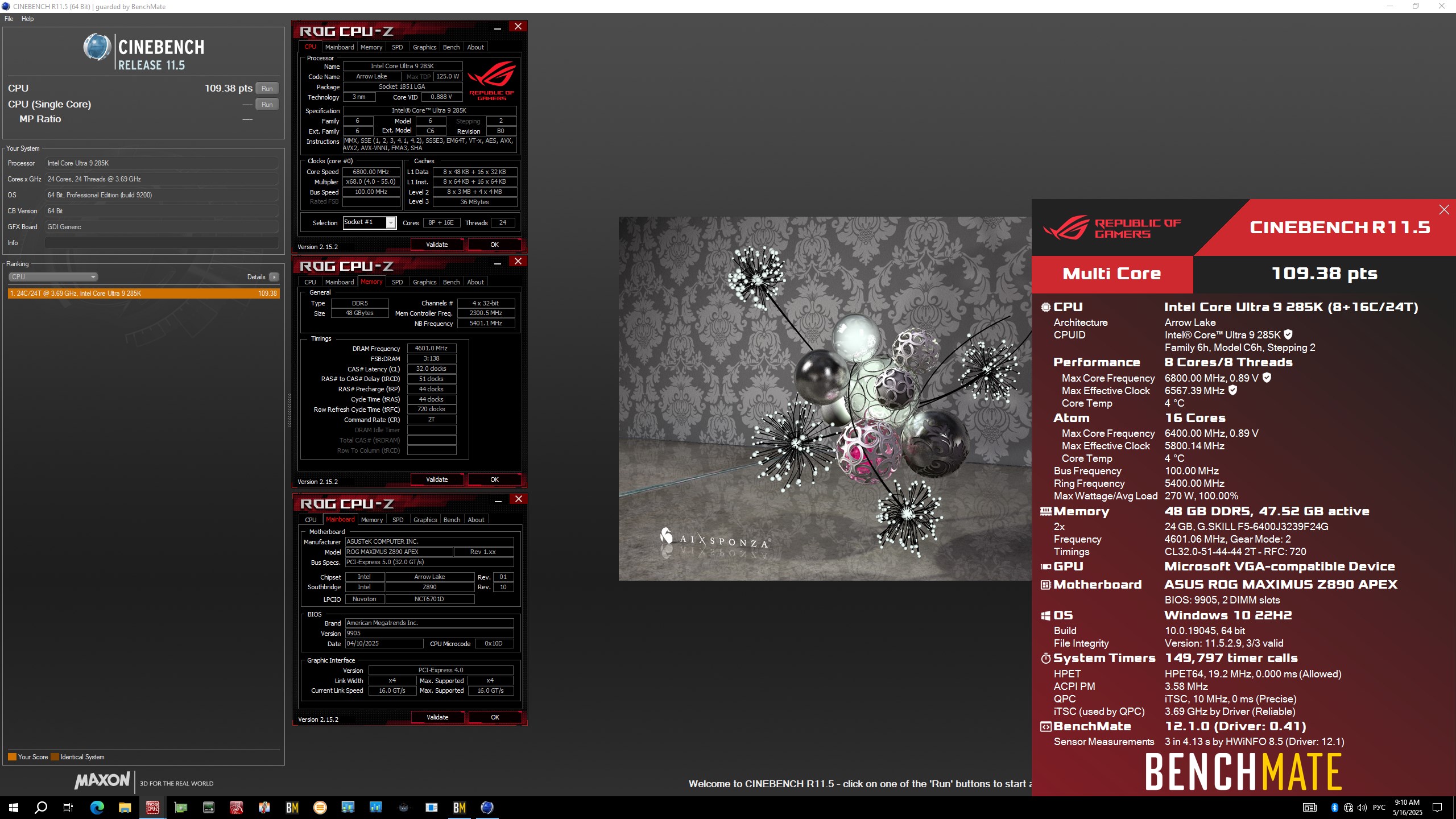Select SPD tab in top CPU-Z window
This screenshot has height=819, width=1456.
[398, 47]
